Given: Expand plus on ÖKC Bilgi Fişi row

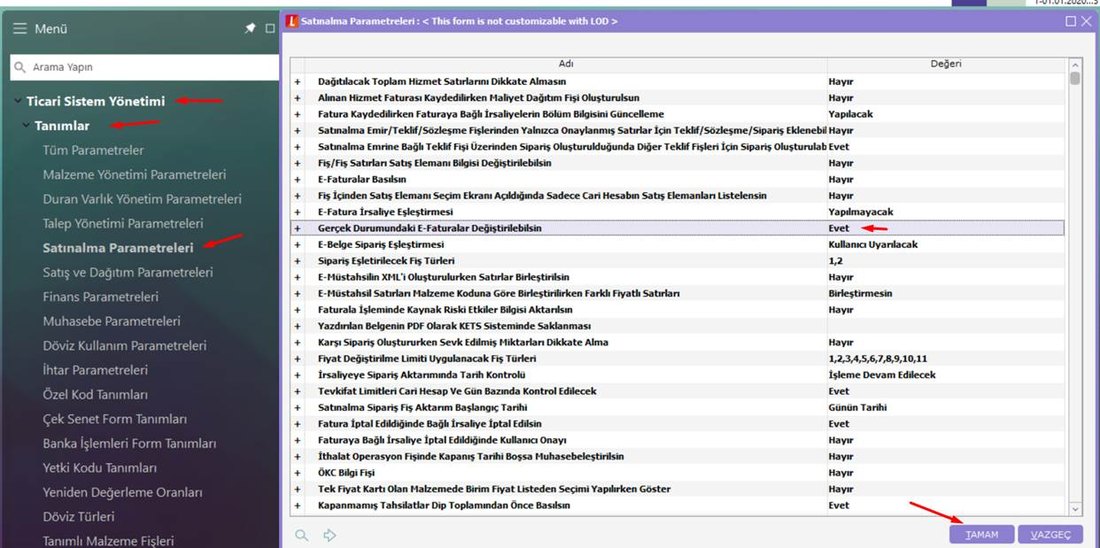Looking at the screenshot, I should click(x=297, y=473).
